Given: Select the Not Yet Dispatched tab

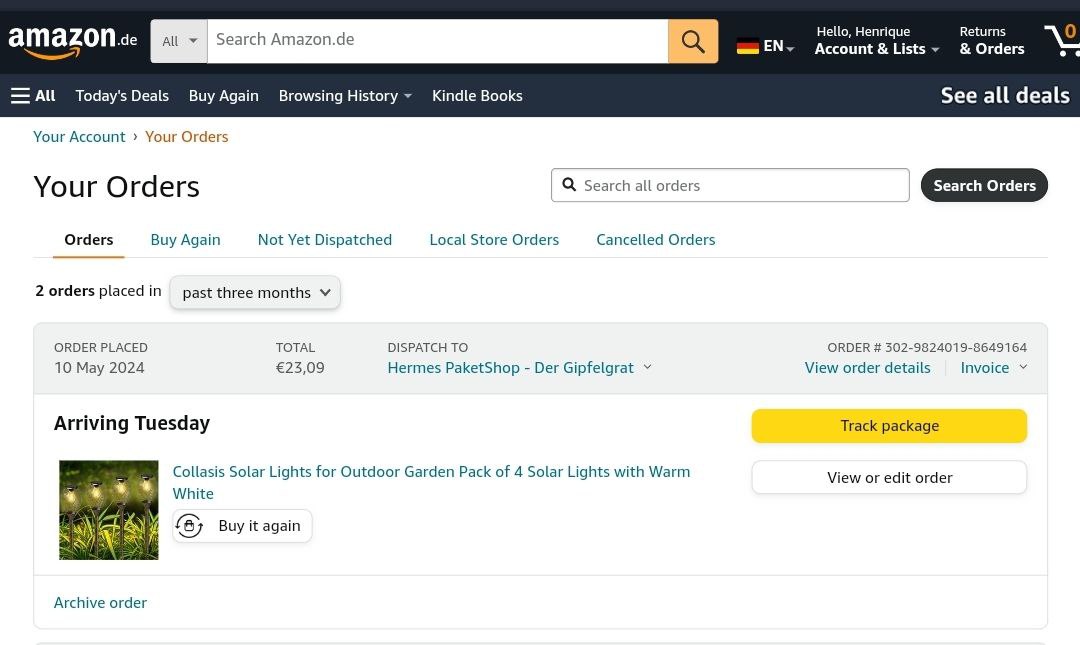Looking at the screenshot, I should [x=324, y=240].
